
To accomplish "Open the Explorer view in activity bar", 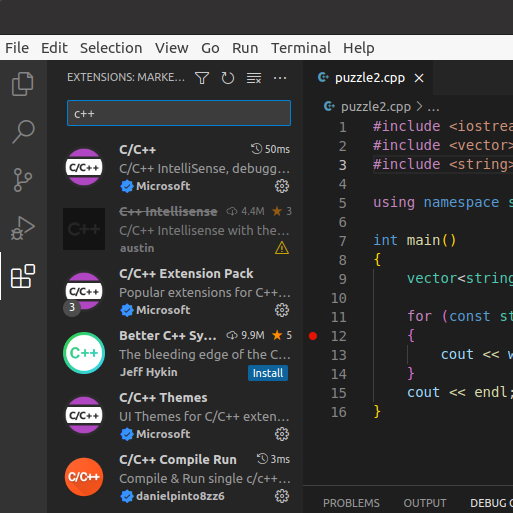I will (x=23, y=84).
